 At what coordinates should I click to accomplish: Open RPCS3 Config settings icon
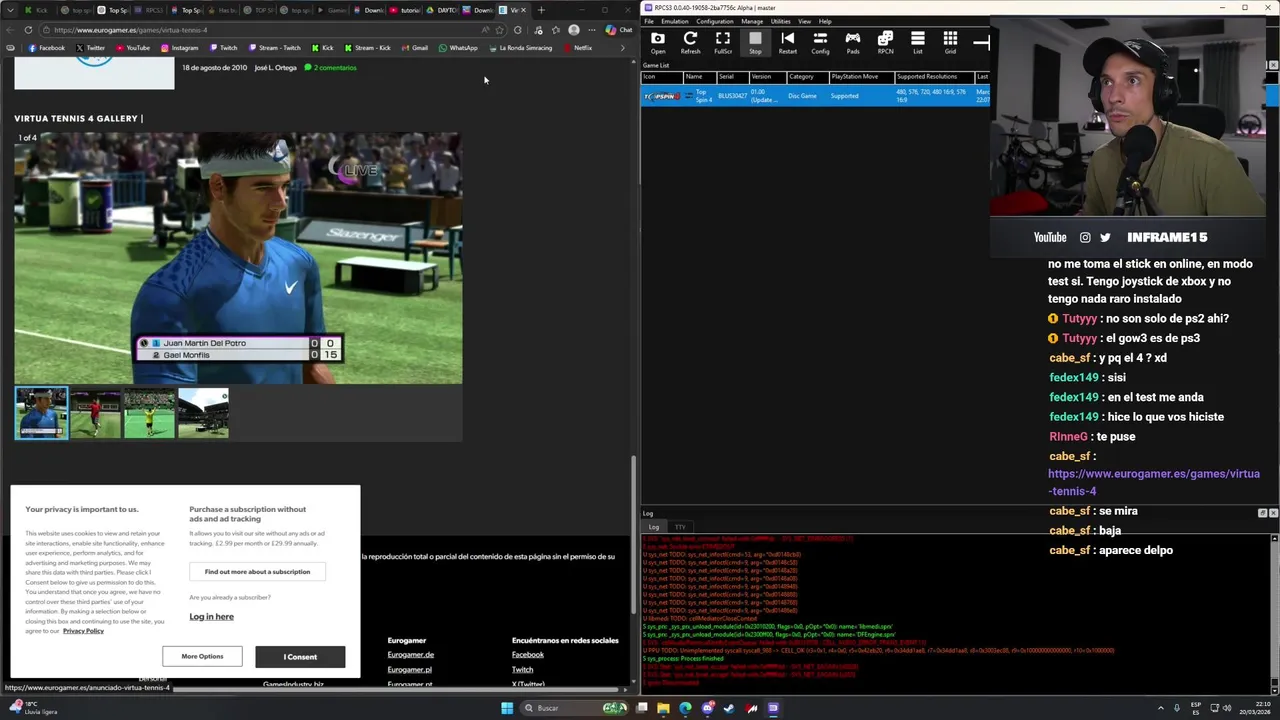coord(820,42)
